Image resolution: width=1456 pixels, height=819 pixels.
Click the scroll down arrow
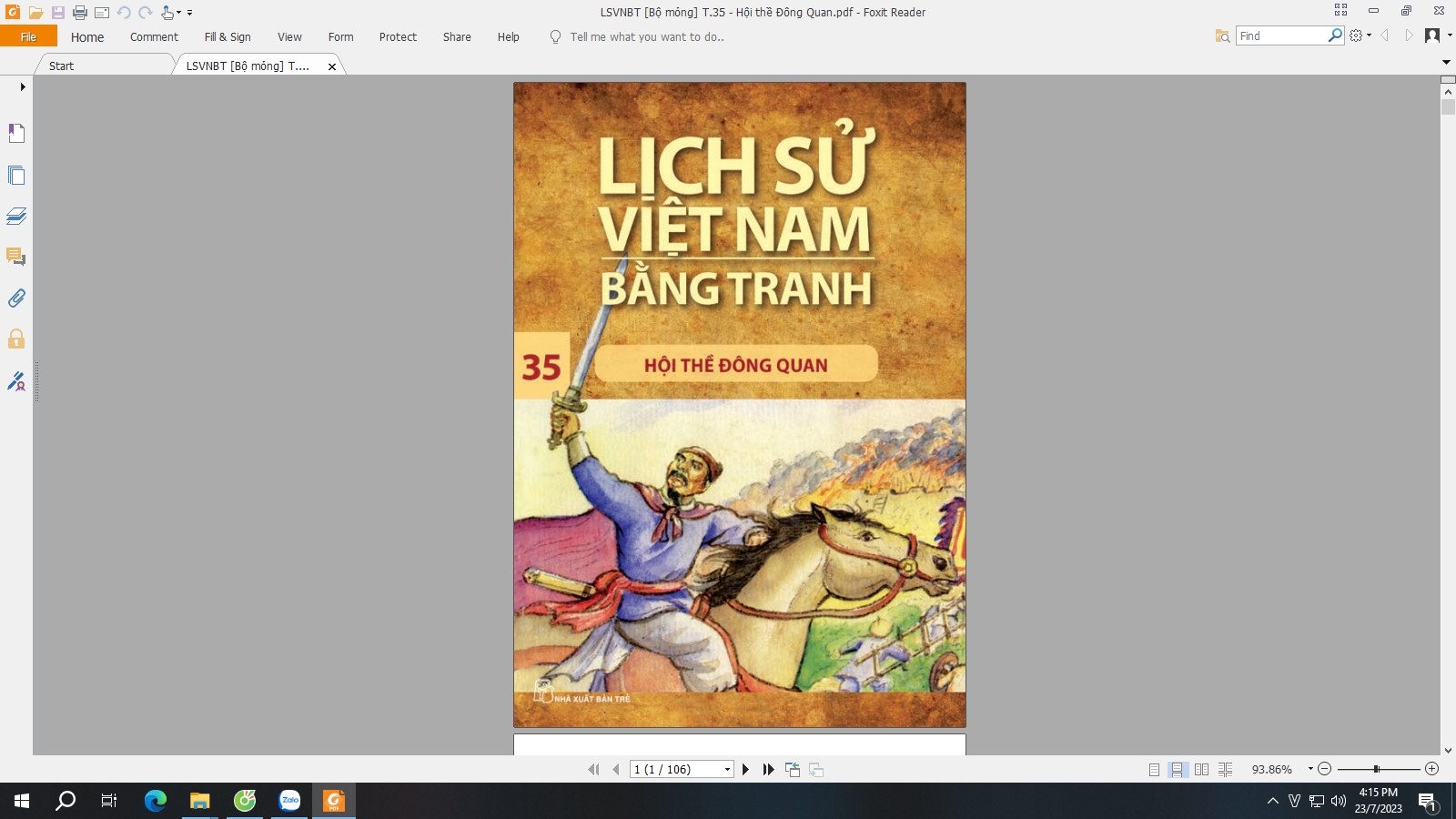click(x=1448, y=751)
